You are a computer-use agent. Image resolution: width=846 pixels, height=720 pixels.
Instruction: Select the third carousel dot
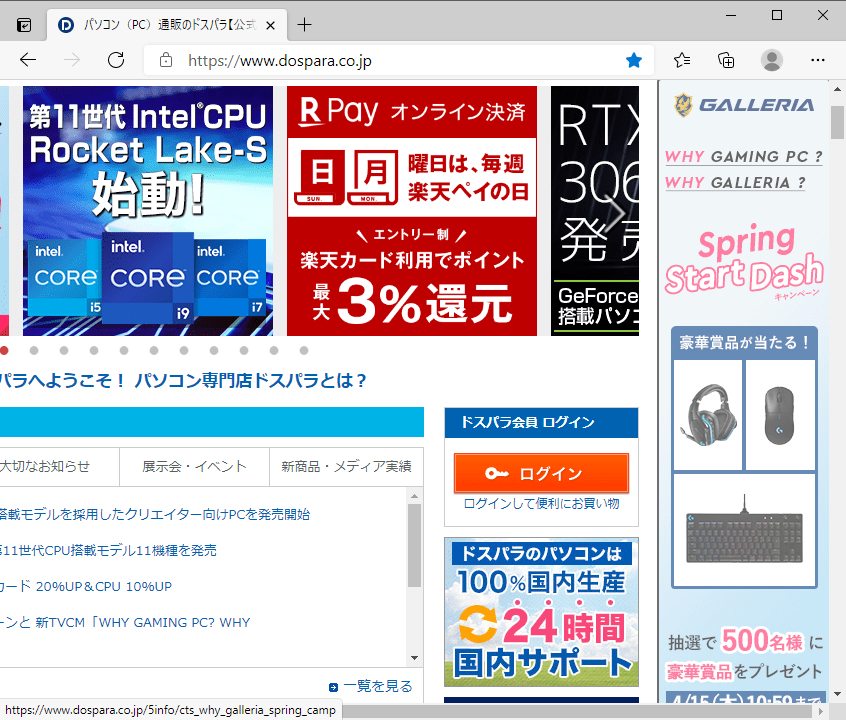64,351
